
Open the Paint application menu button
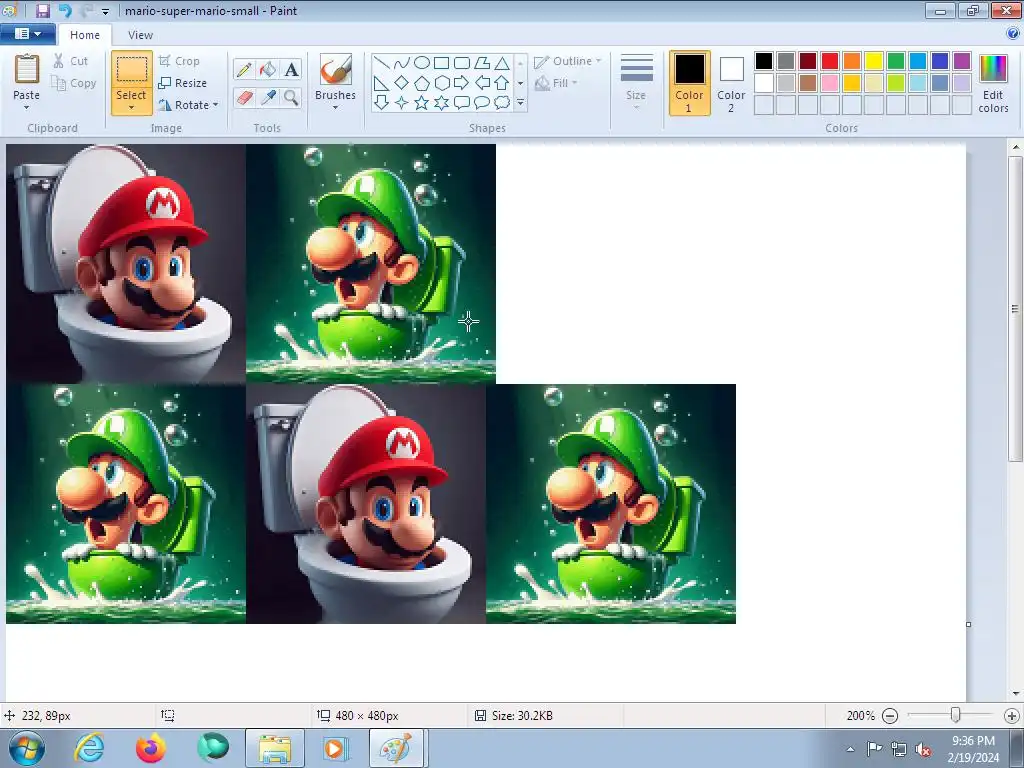coord(27,34)
